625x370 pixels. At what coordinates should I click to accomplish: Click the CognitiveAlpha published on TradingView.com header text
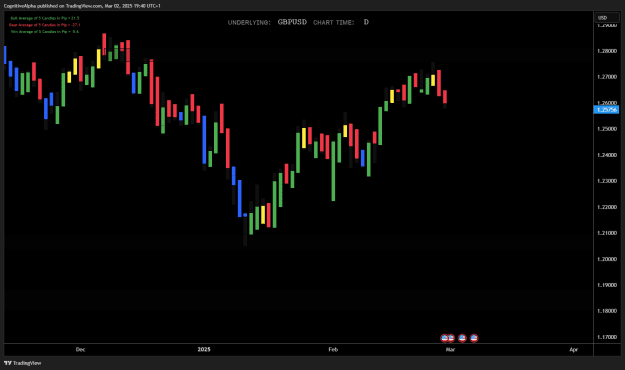(x=82, y=6)
